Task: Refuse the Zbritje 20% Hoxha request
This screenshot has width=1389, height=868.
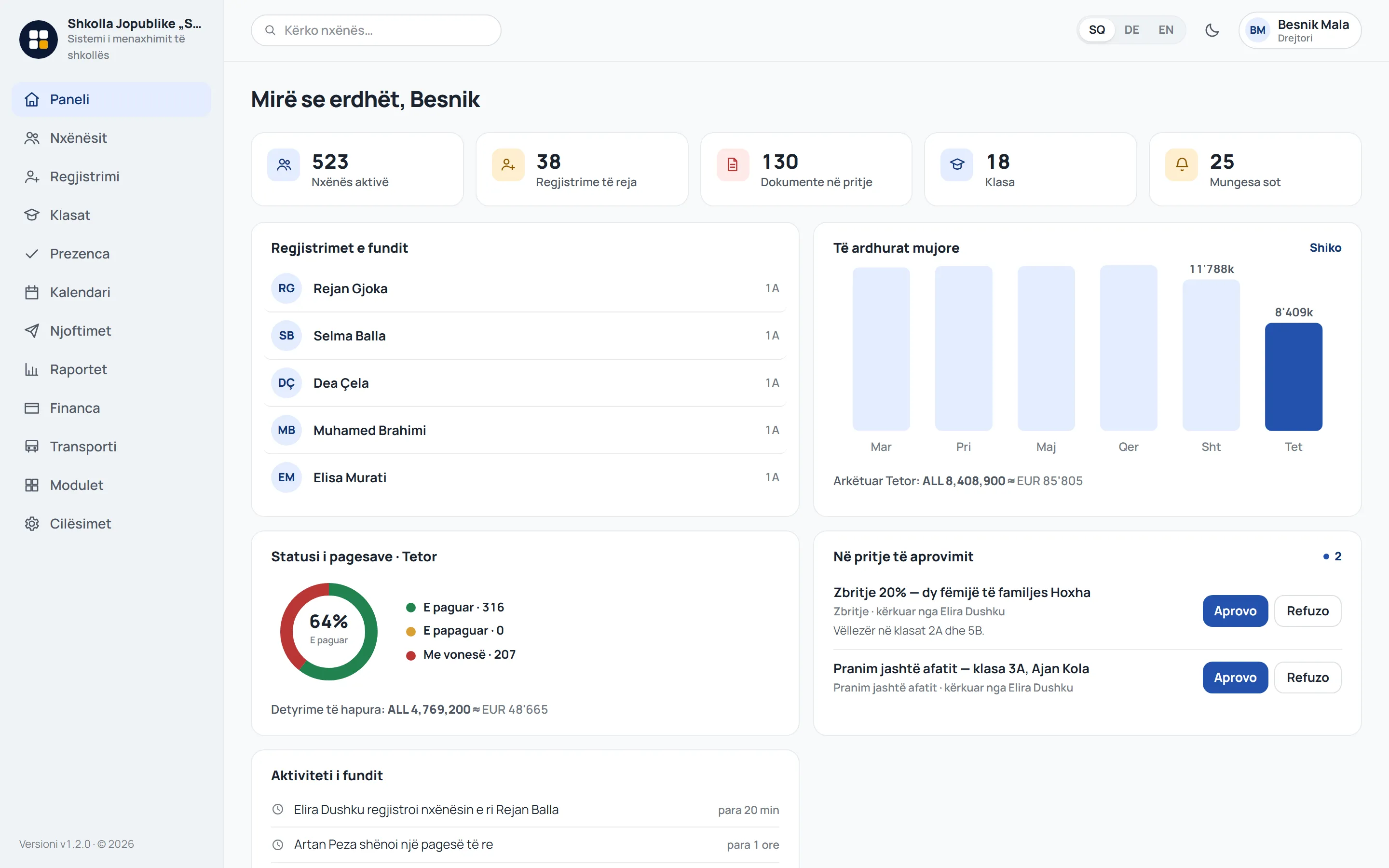Action: [x=1307, y=611]
